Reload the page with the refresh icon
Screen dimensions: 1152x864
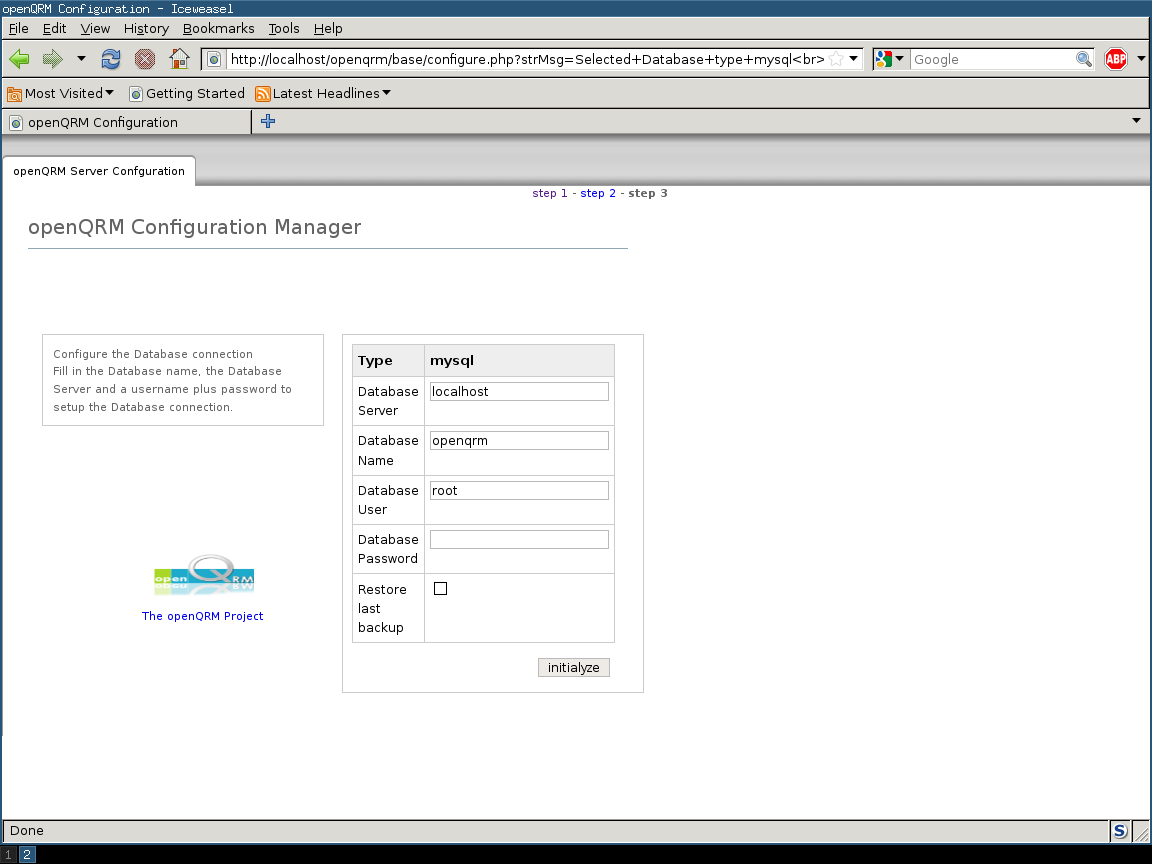(x=111, y=59)
